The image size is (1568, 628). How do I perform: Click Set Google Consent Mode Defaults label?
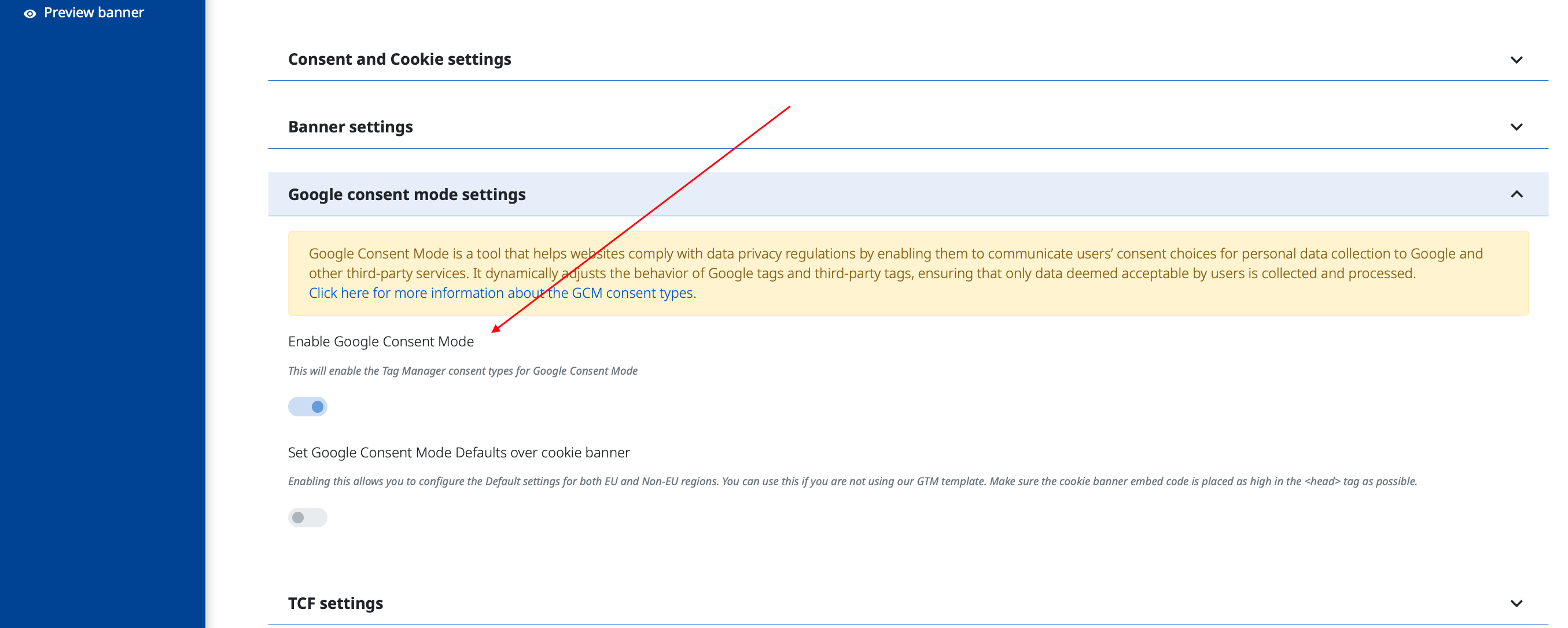[x=458, y=452]
